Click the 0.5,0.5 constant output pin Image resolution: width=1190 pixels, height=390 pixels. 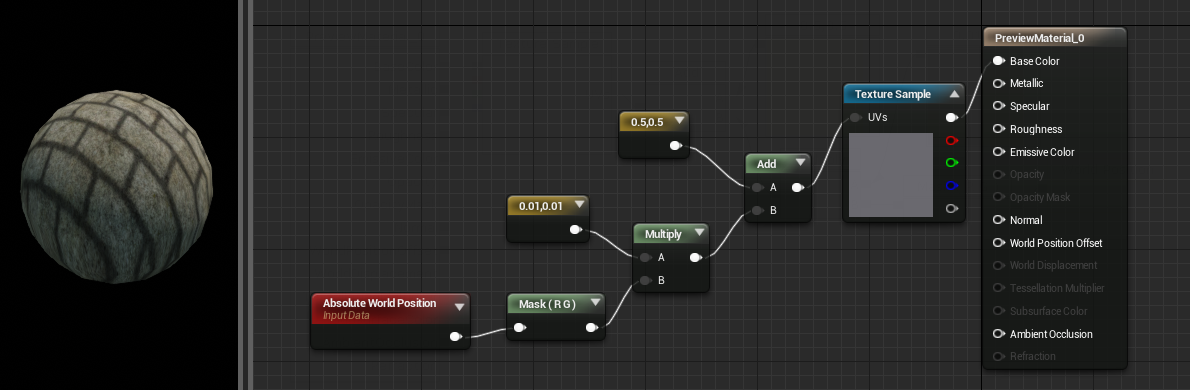tap(675, 146)
